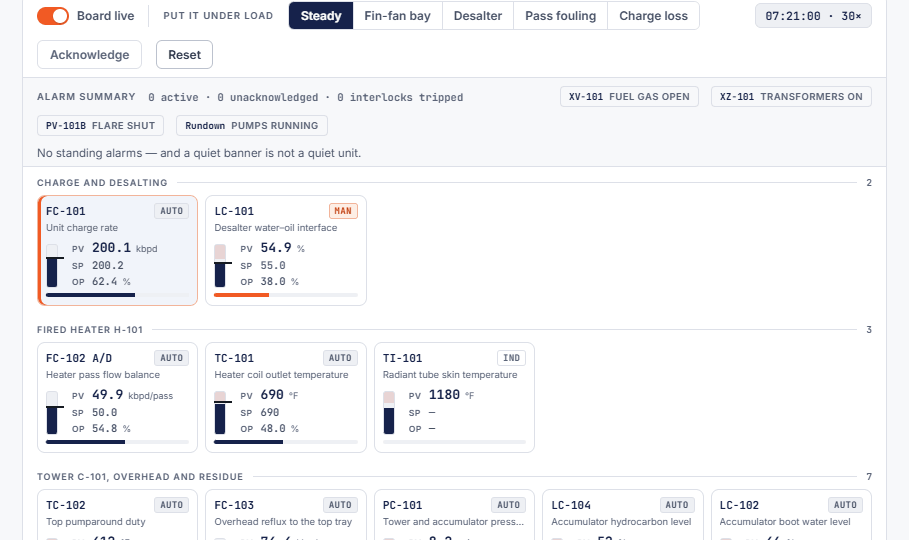This screenshot has width=909, height=540.
Task: Click the IND badge on TI-101
Action: 511,358
